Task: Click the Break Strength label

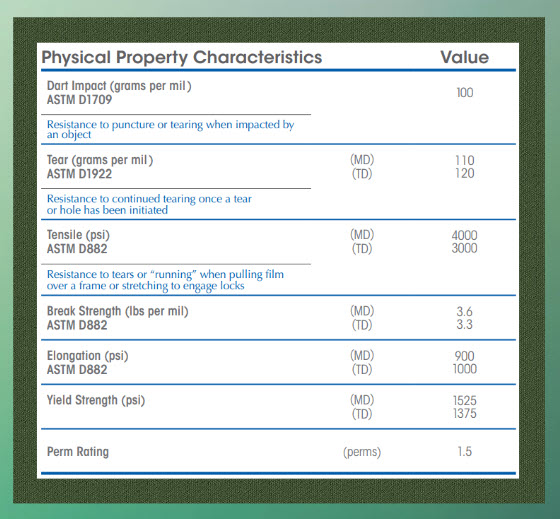Action: coord(118,318)
